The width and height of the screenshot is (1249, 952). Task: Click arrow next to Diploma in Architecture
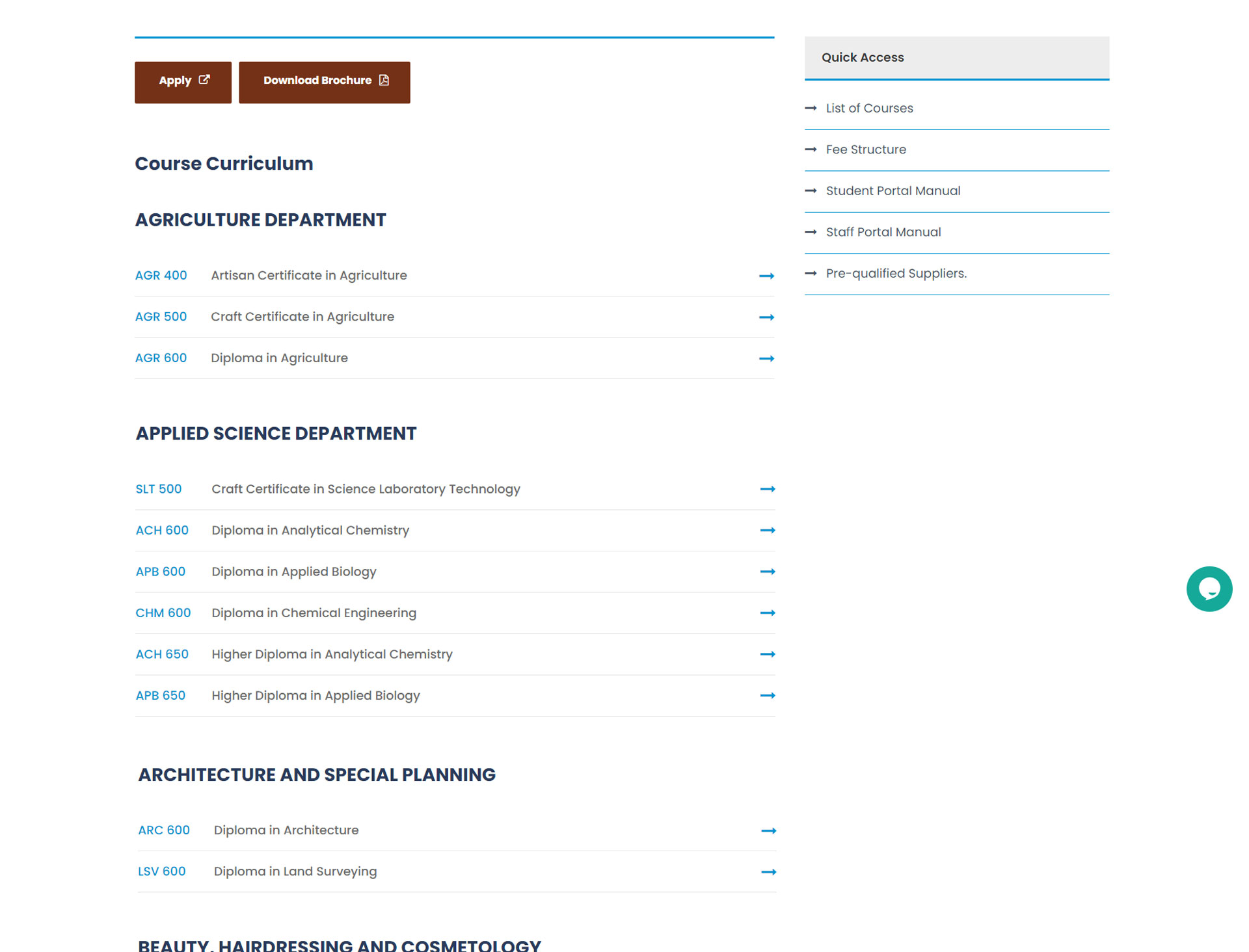tap(768, 831)
